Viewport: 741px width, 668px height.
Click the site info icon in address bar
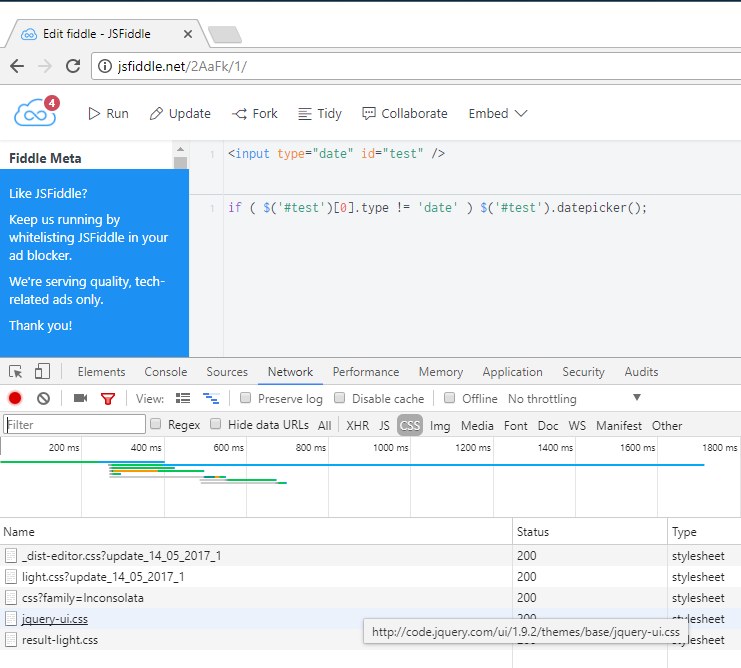click(104, 66)
